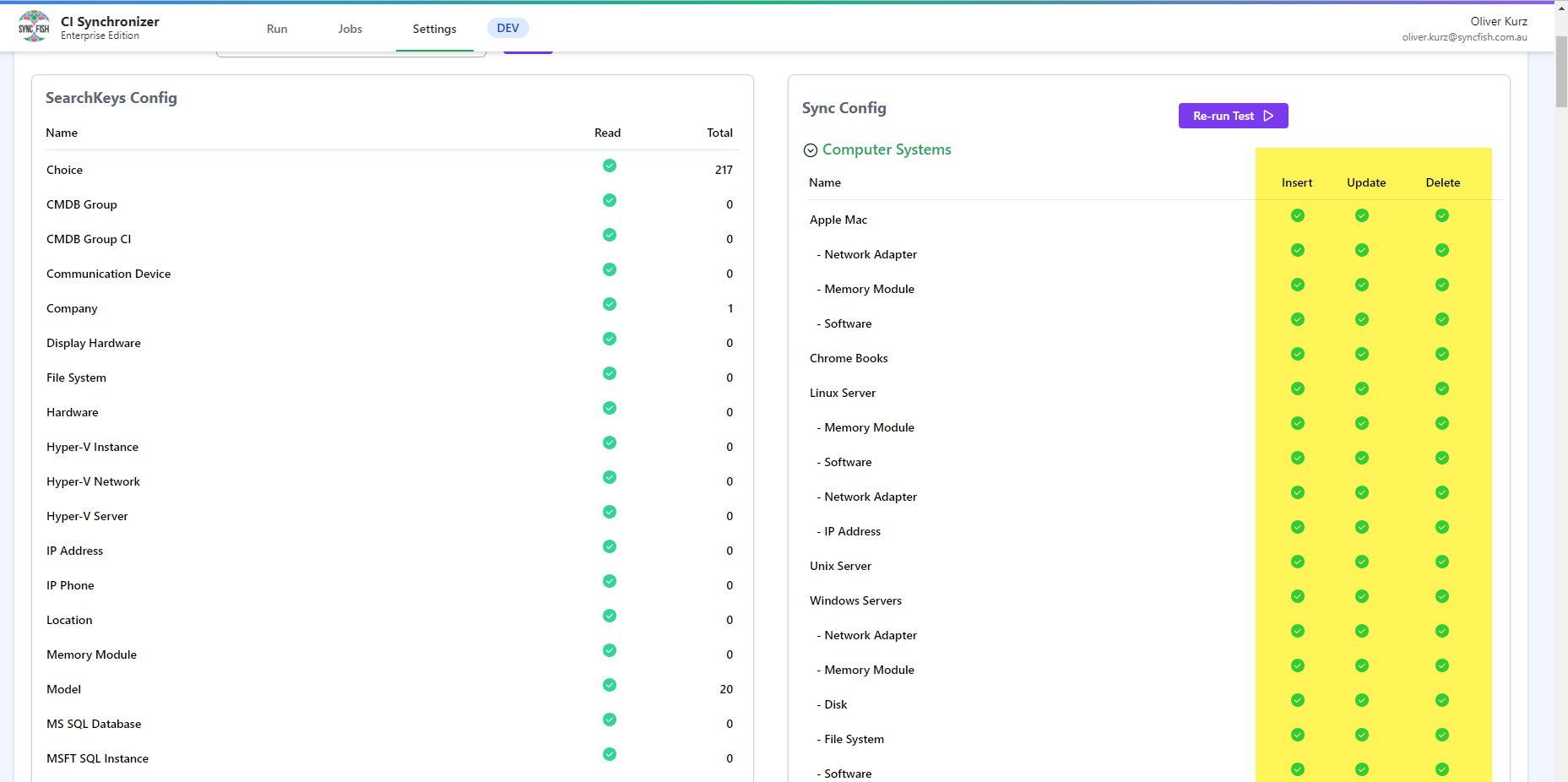The width and height of the screenshot is (1568, 782).
Task: Click the Windows Servers row name
Action: coord(855,600)
